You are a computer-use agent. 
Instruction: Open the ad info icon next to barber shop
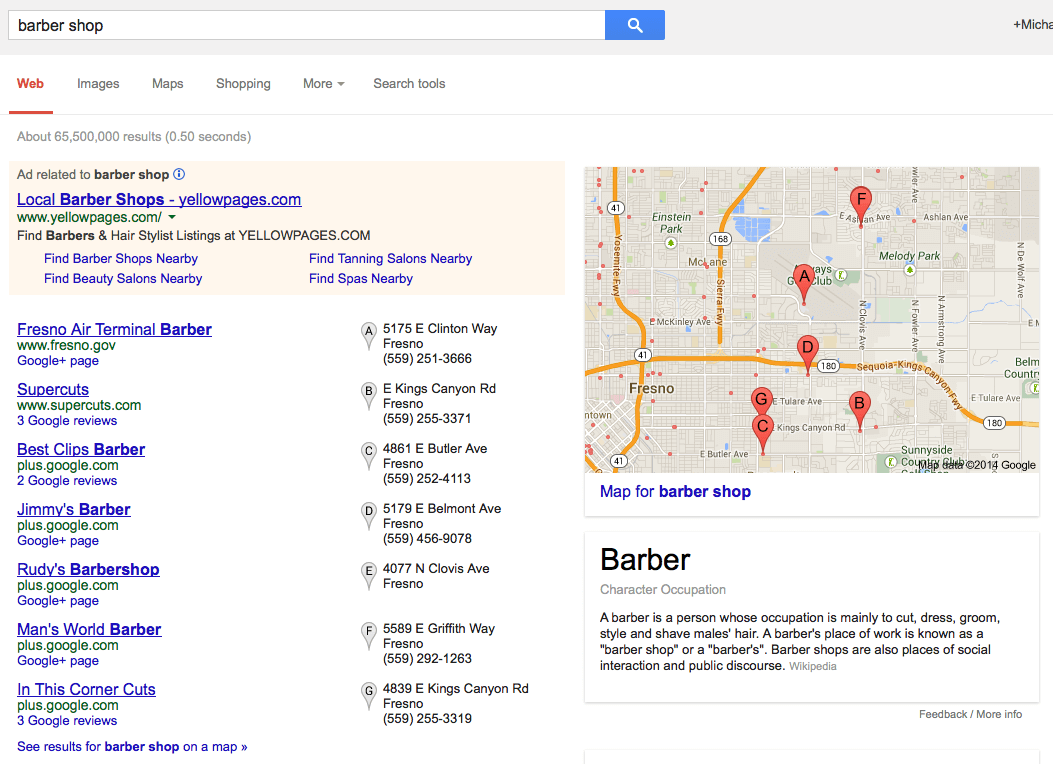tap(179, 174)
